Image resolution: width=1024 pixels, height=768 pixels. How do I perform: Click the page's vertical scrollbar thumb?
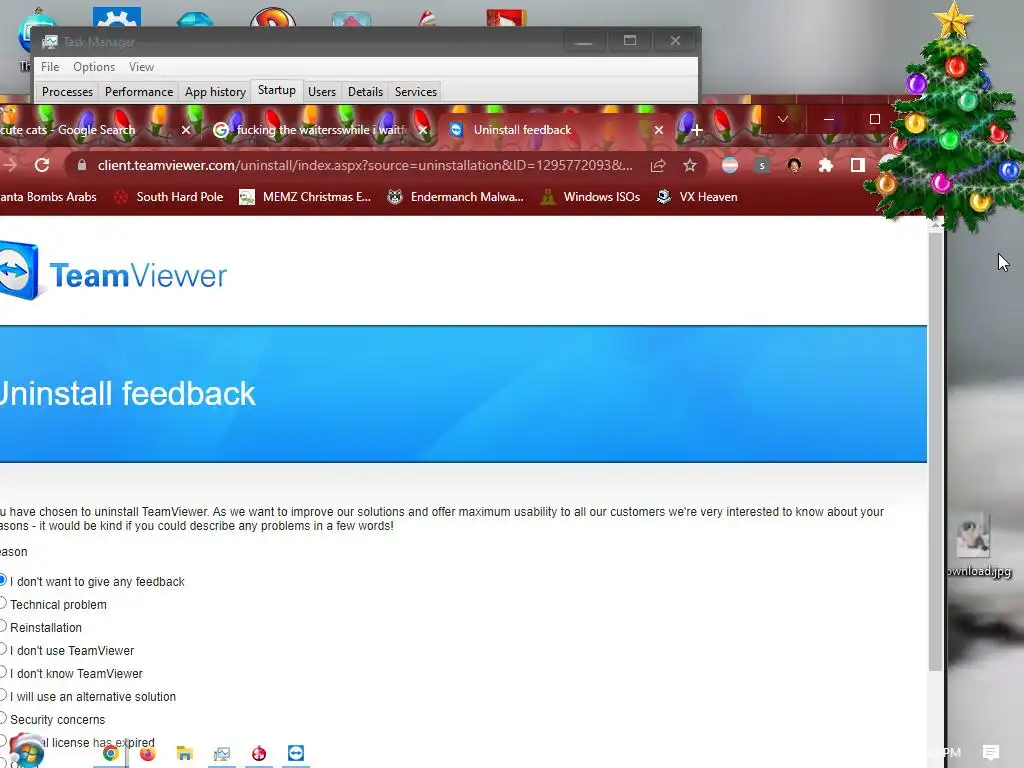click(x=935, y=451)
